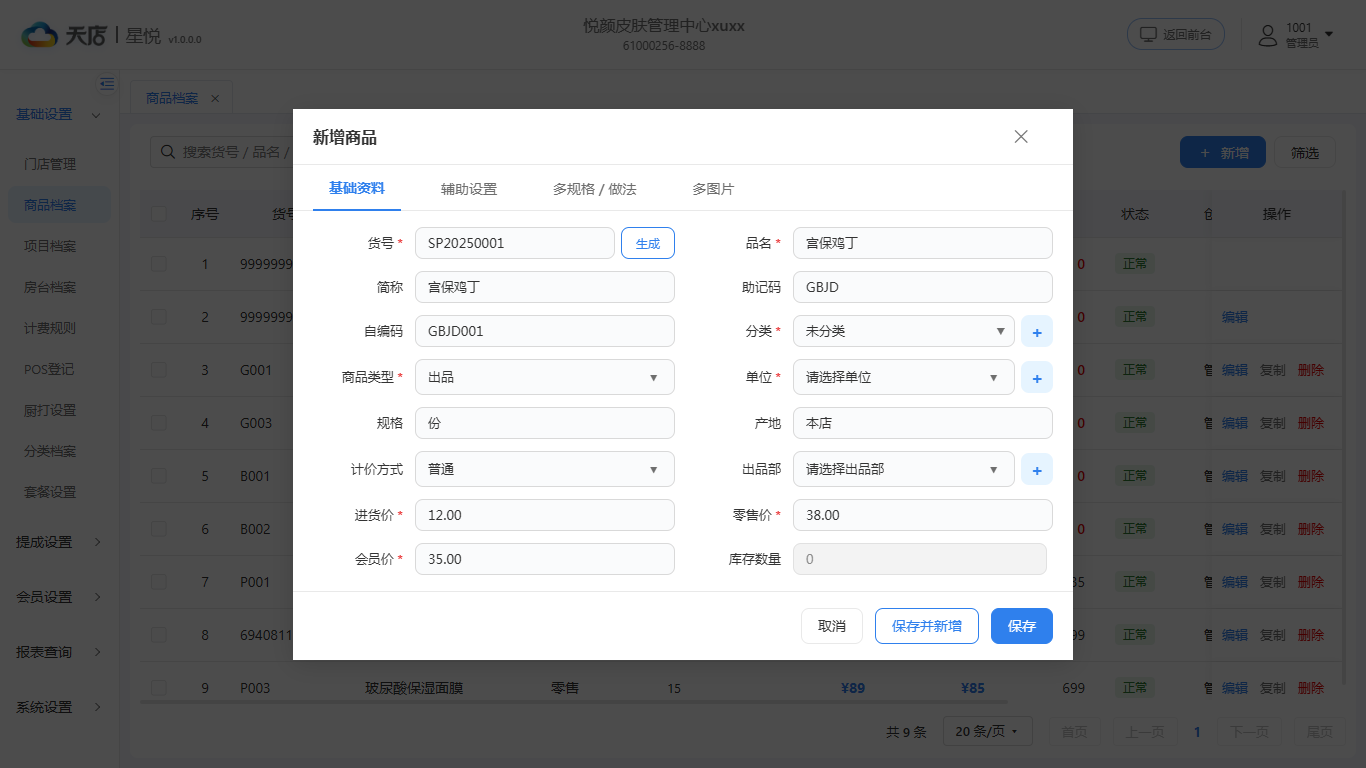Open the 20条/页 page size dropdown
Screen dimensions: 1366x768
tap(987, 731)
